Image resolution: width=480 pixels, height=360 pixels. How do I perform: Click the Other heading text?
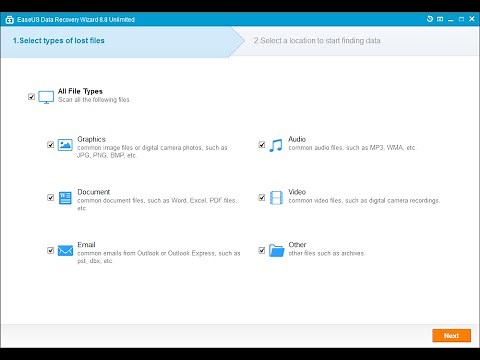[x=297, y=245]
